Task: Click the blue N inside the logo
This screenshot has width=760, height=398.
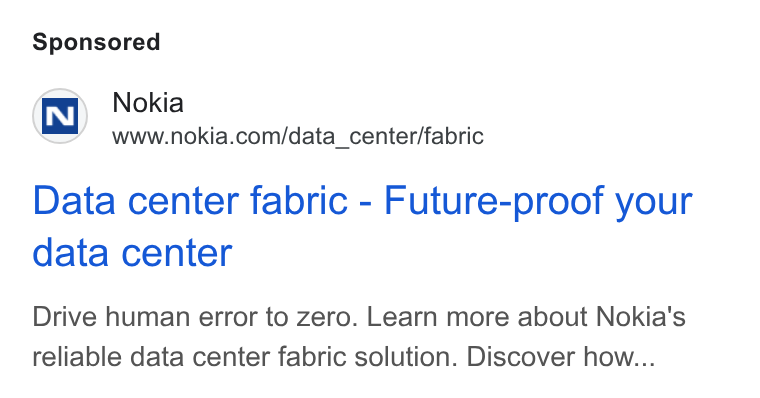Action: pos(60,116)
